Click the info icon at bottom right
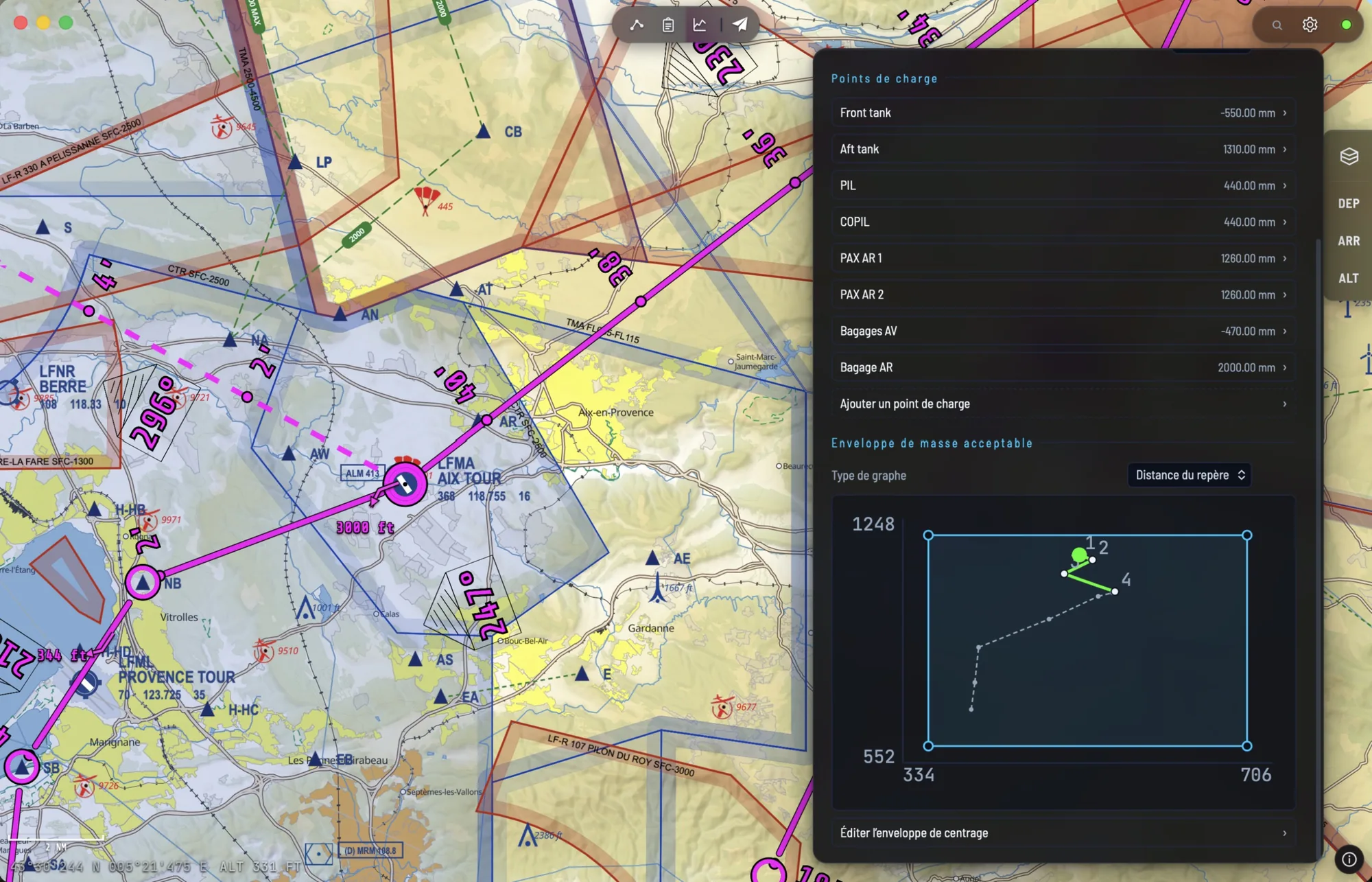The image size is (1372, 882). pyautogui.click(x=1349, y=859)
